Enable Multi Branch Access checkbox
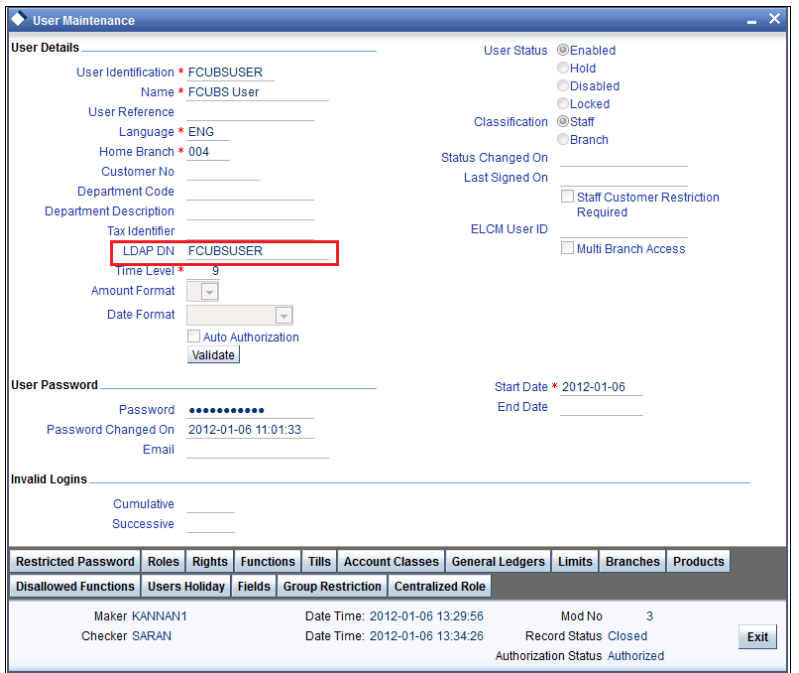 [x=567, y=248]
